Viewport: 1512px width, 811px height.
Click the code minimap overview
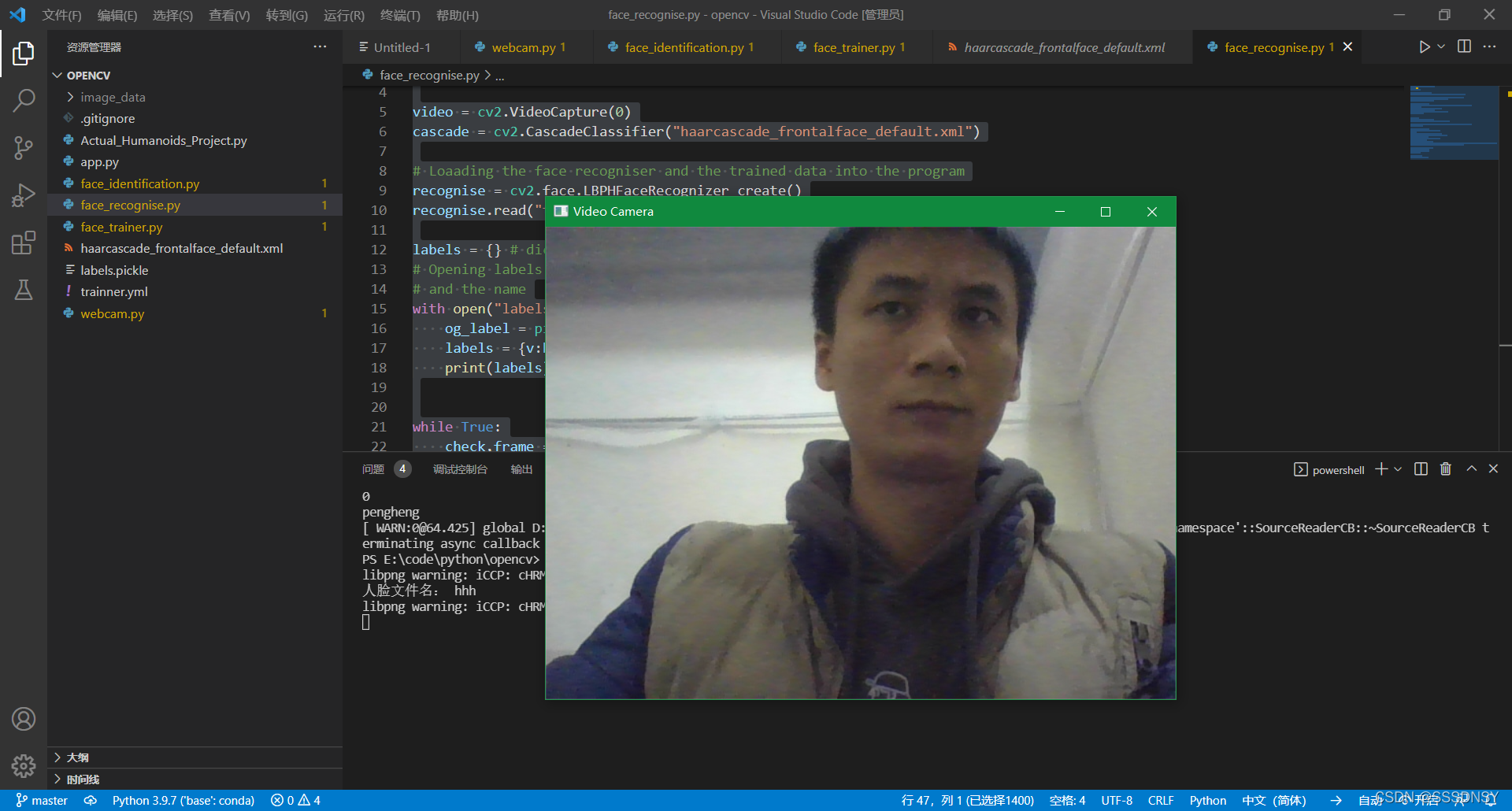click(1453, 123)
